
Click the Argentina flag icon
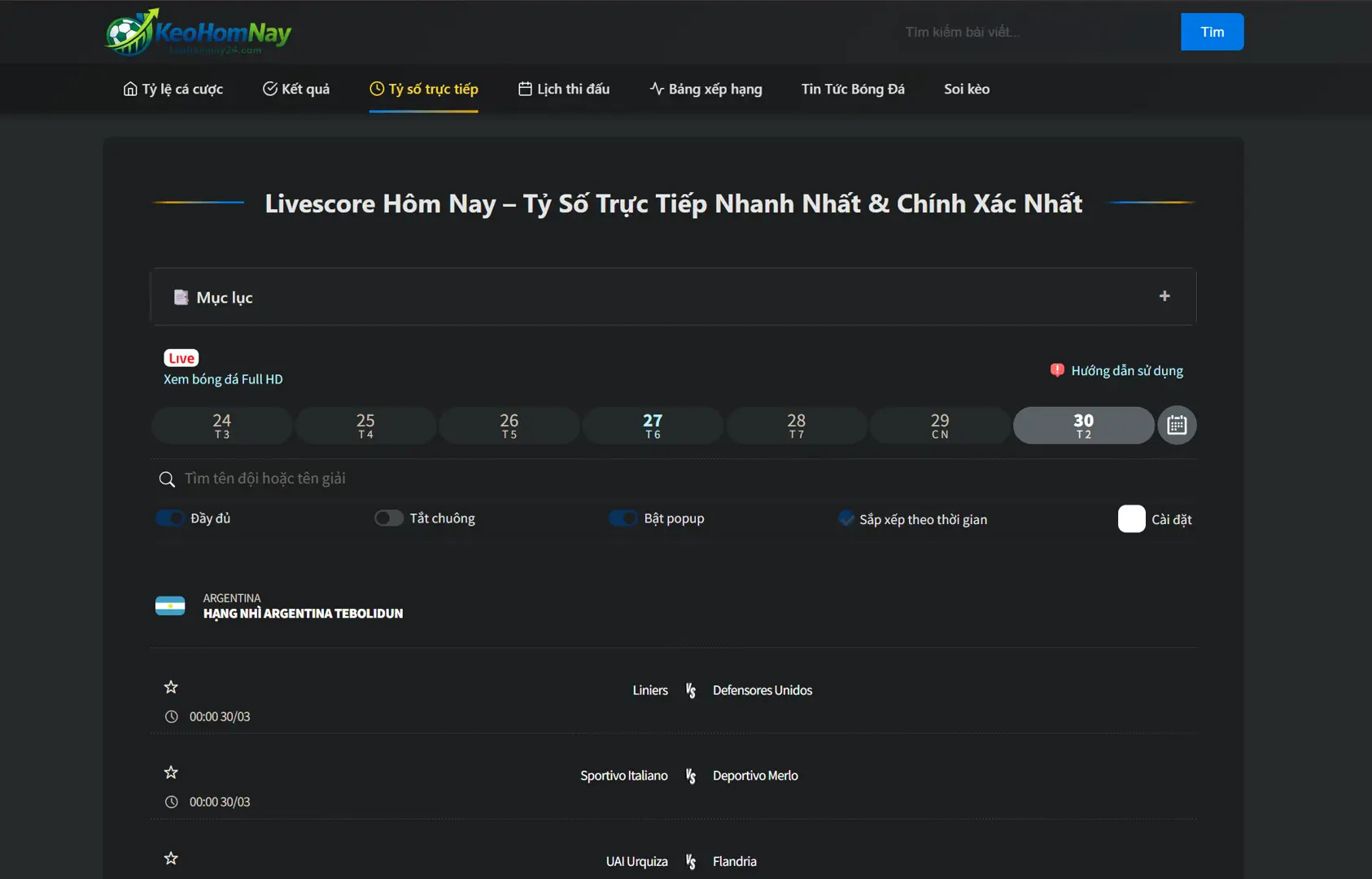tap(170, 606)
